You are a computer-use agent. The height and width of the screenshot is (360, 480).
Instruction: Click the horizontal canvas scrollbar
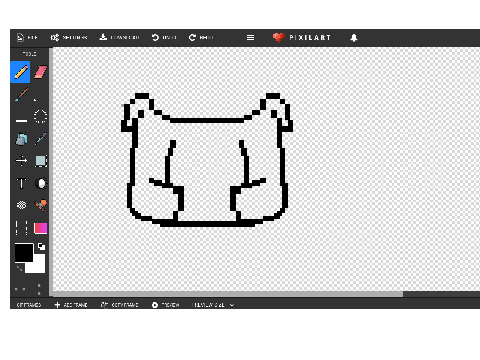228,294
